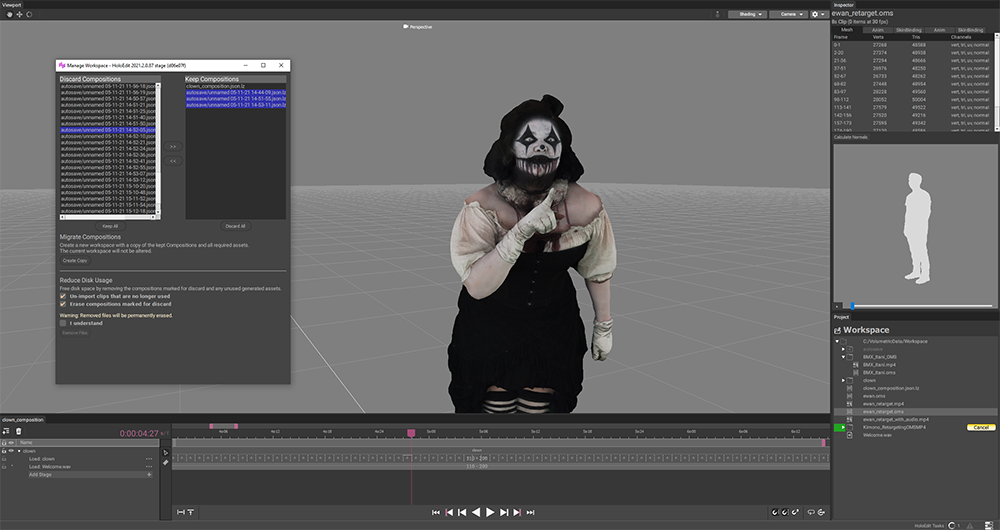Screen dimensions: 1000x530
Task: Open the Shading dropdown
Action: (747, 14)
